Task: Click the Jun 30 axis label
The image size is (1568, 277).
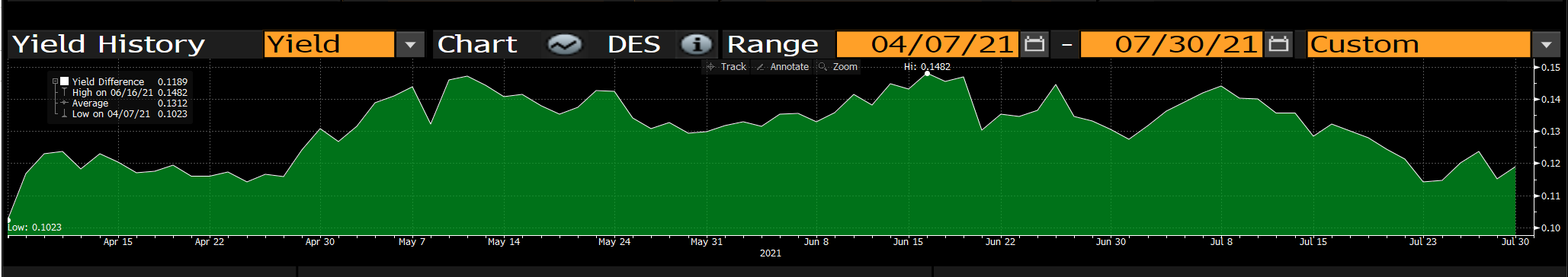Action: 1111,242
